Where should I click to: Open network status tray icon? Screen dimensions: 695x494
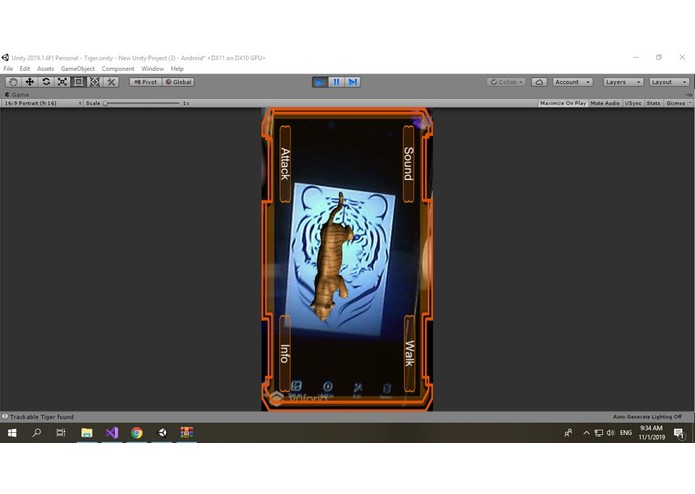click(598, 433)
